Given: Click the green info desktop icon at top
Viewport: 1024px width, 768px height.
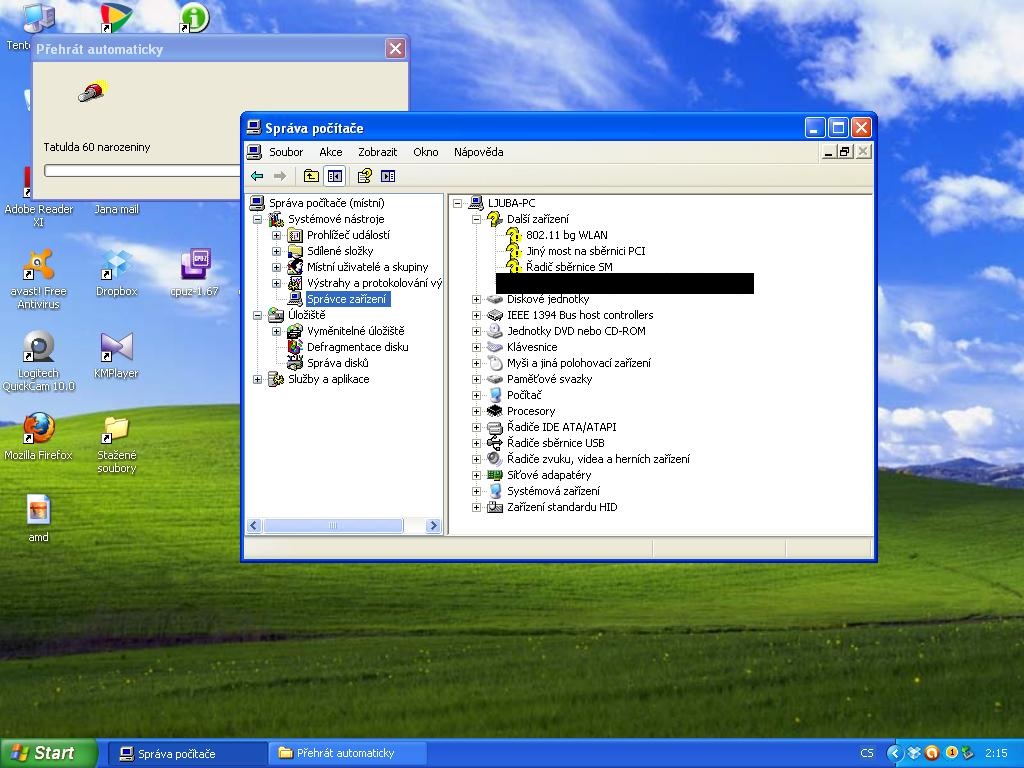Looking at the screenshot, I should (x=195, y=18).
